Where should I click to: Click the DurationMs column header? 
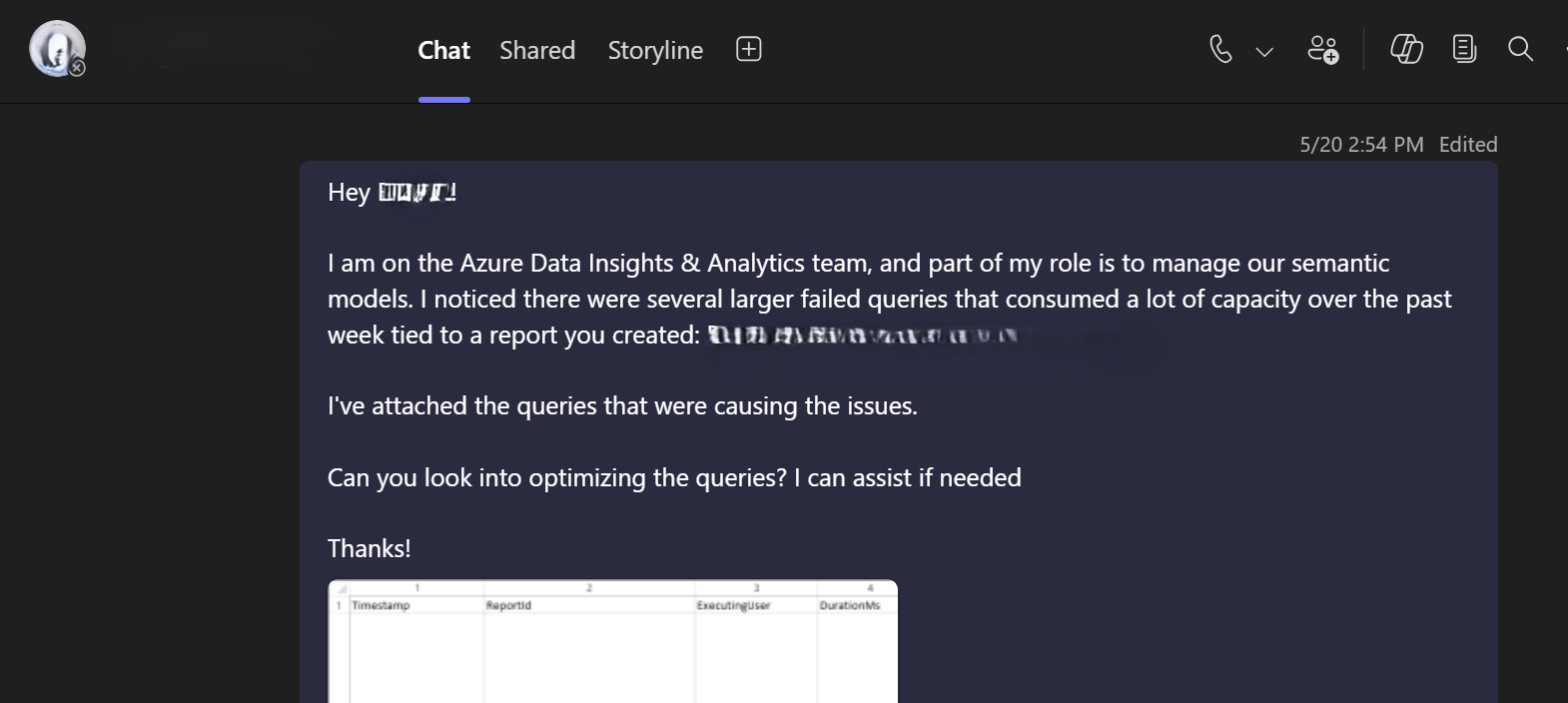coord(849,605)
